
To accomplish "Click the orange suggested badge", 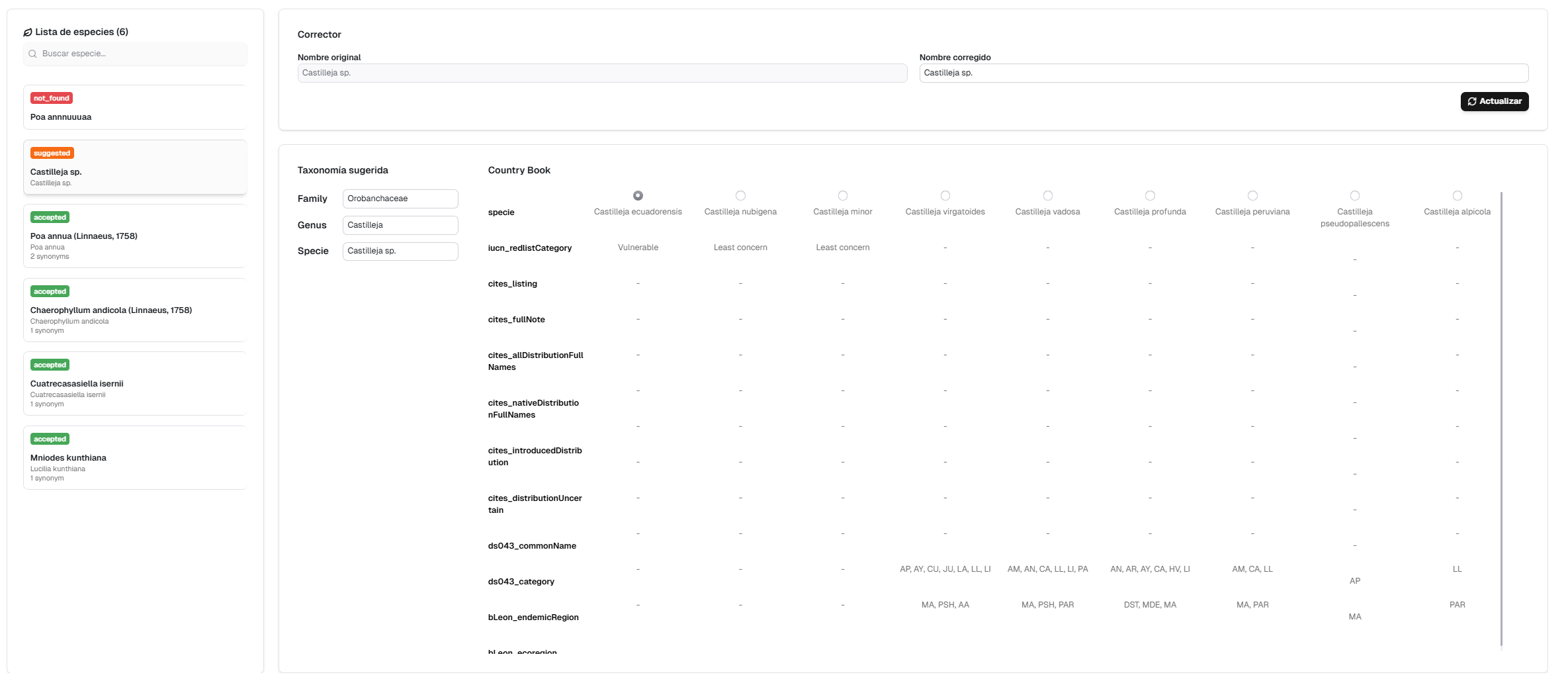I will [x=52, y=154].
